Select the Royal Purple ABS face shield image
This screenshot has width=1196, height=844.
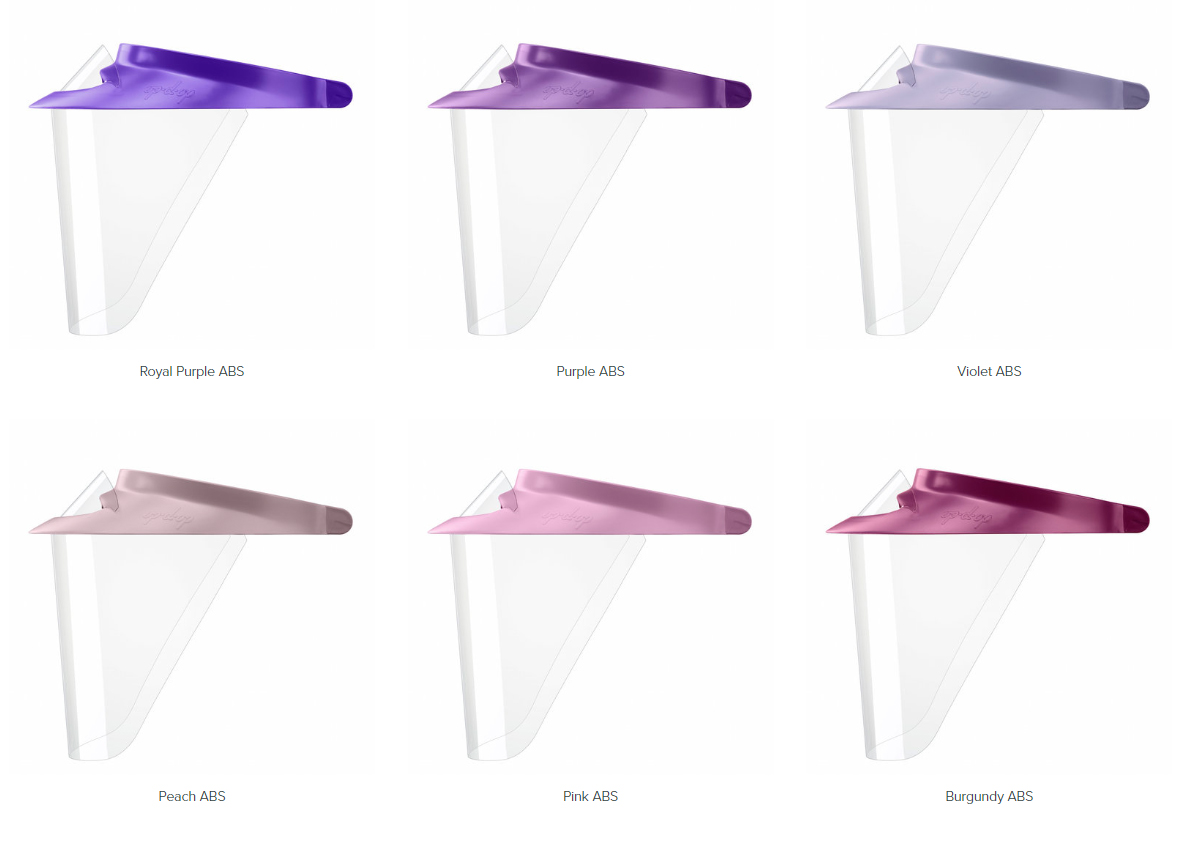(191, 189)
